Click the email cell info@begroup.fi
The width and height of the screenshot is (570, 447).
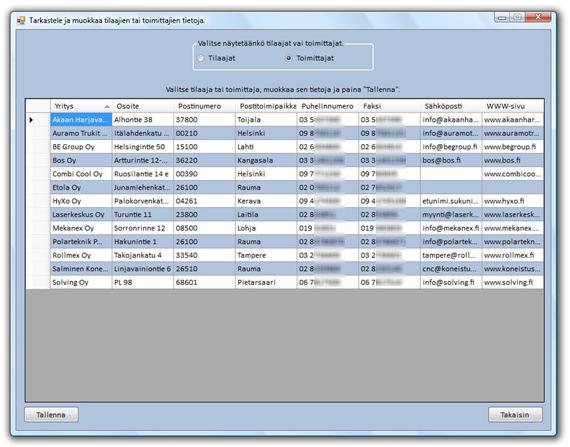pyautogui.click(x=451, y=147)
